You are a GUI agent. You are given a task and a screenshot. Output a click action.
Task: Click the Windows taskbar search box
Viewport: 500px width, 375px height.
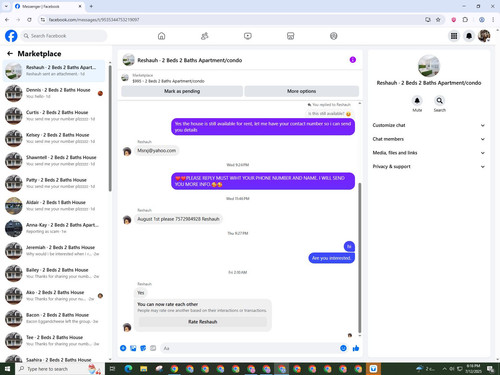click(x=60, y=369)
